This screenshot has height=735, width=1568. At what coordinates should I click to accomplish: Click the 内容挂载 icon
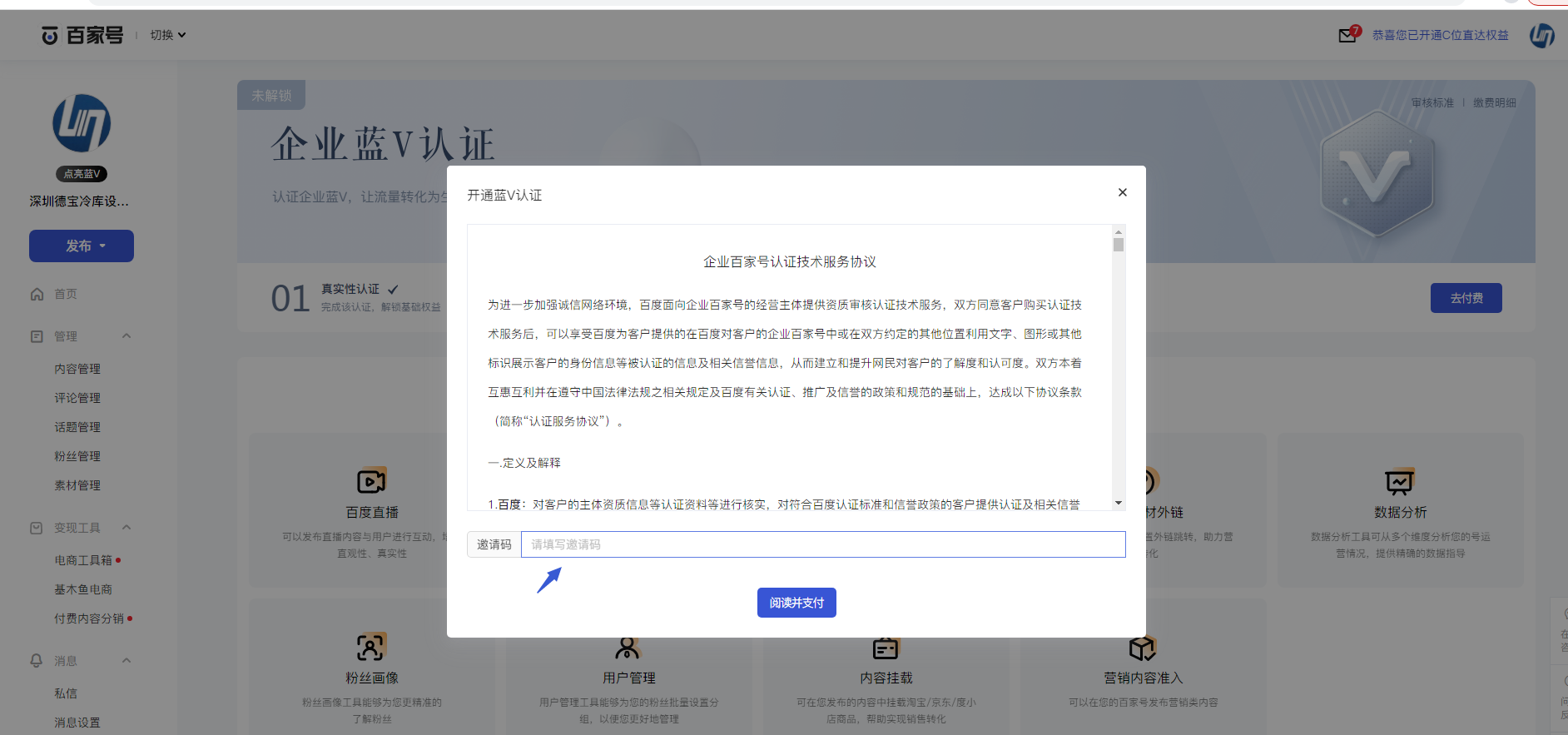coord(886,647)
